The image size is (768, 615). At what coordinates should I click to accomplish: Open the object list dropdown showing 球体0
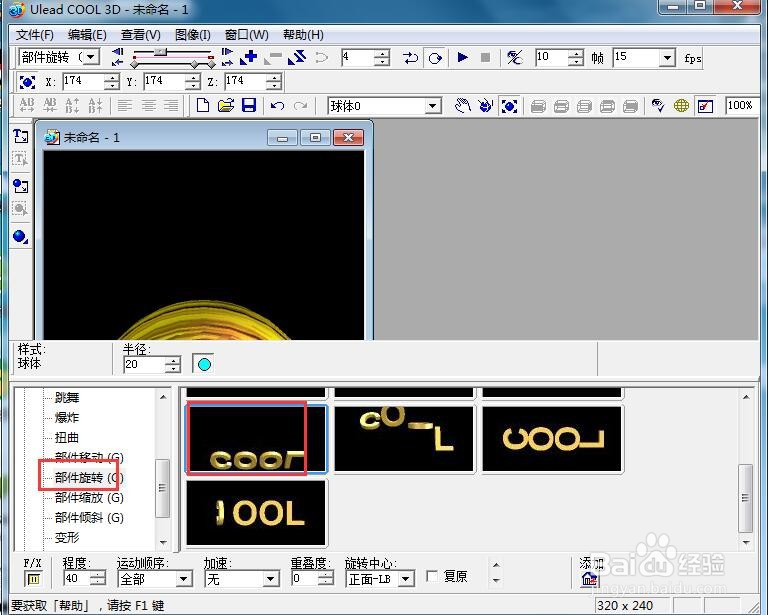[x=432, y=106]
